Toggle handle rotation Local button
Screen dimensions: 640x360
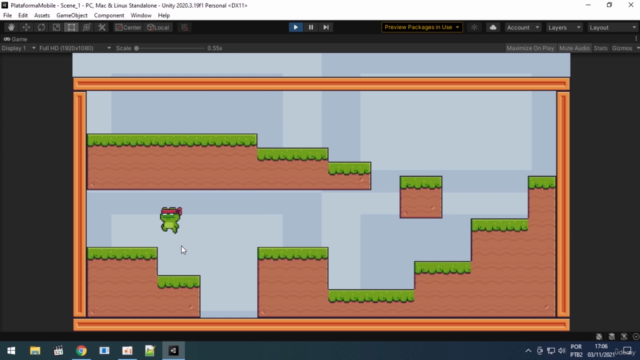[158, 27]
